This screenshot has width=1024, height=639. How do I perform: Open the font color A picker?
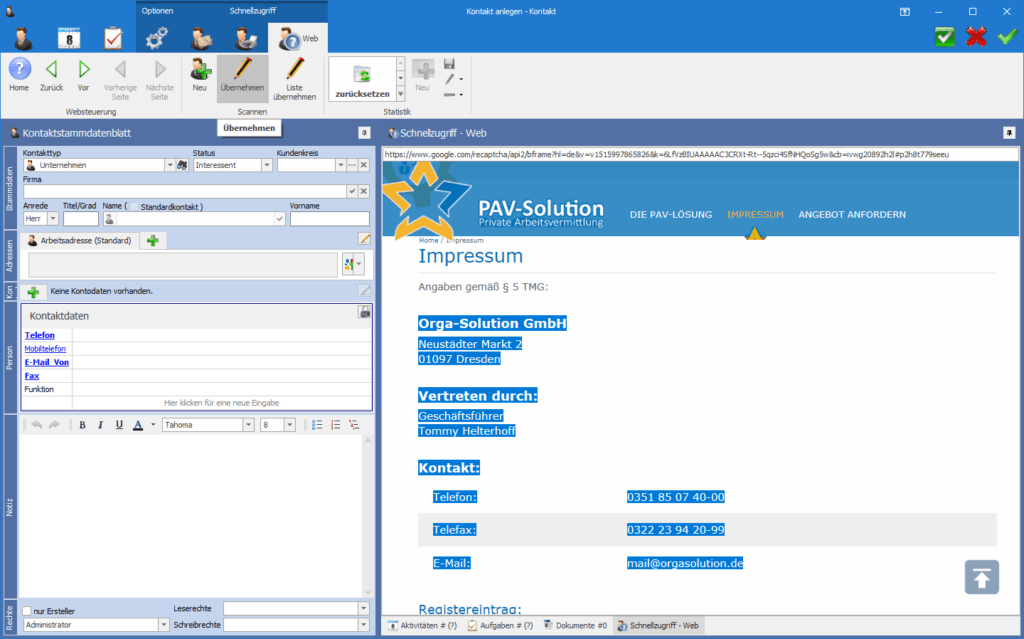138,425
